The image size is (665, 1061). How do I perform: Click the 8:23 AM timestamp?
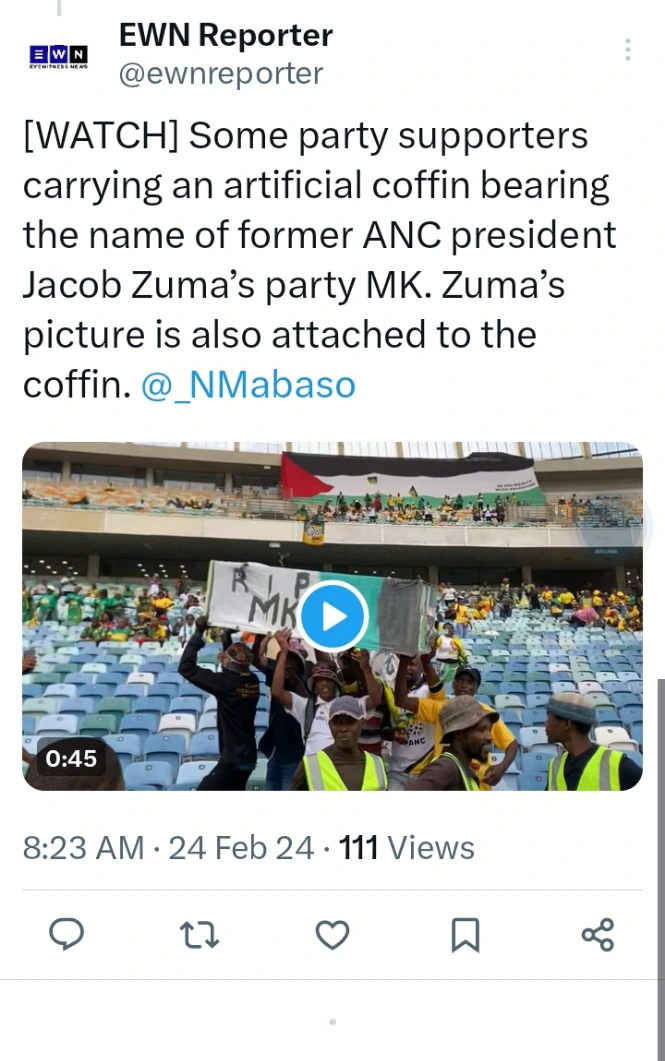(x=84, y=848)
